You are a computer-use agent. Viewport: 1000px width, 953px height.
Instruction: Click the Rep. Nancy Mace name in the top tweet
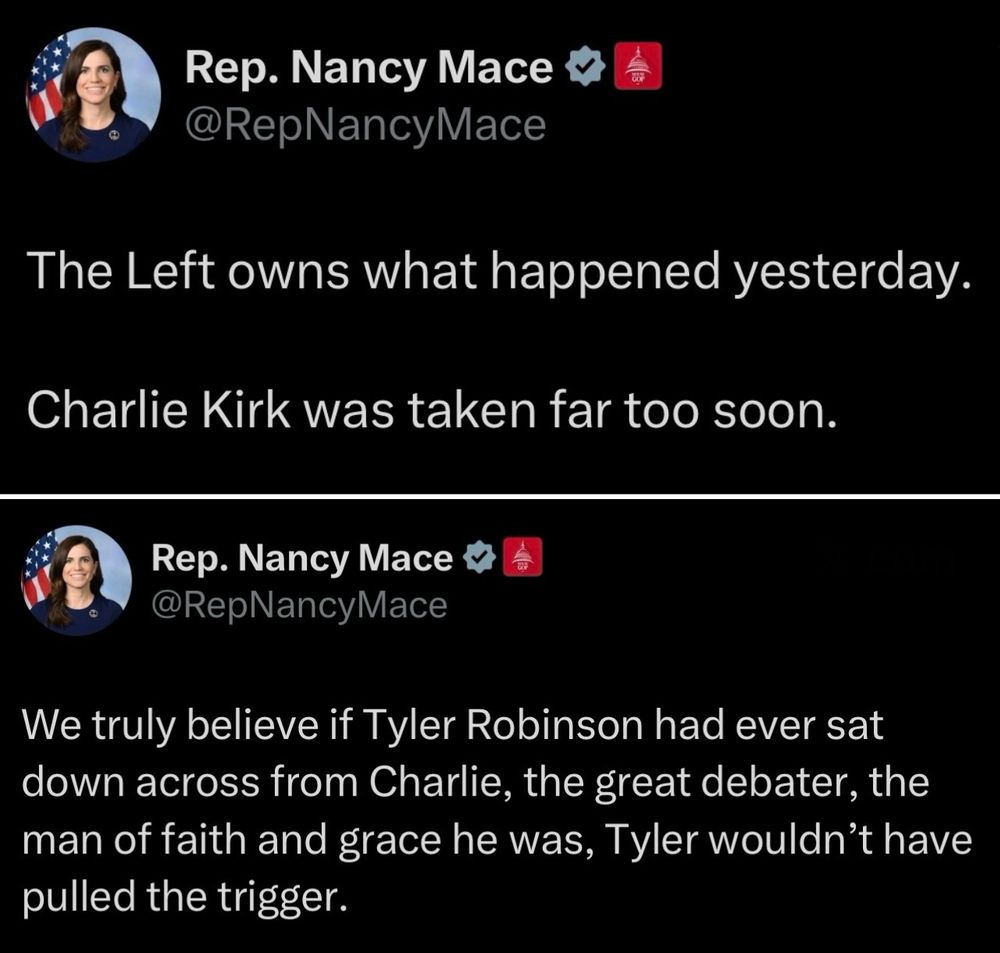[x=369, y=68]
